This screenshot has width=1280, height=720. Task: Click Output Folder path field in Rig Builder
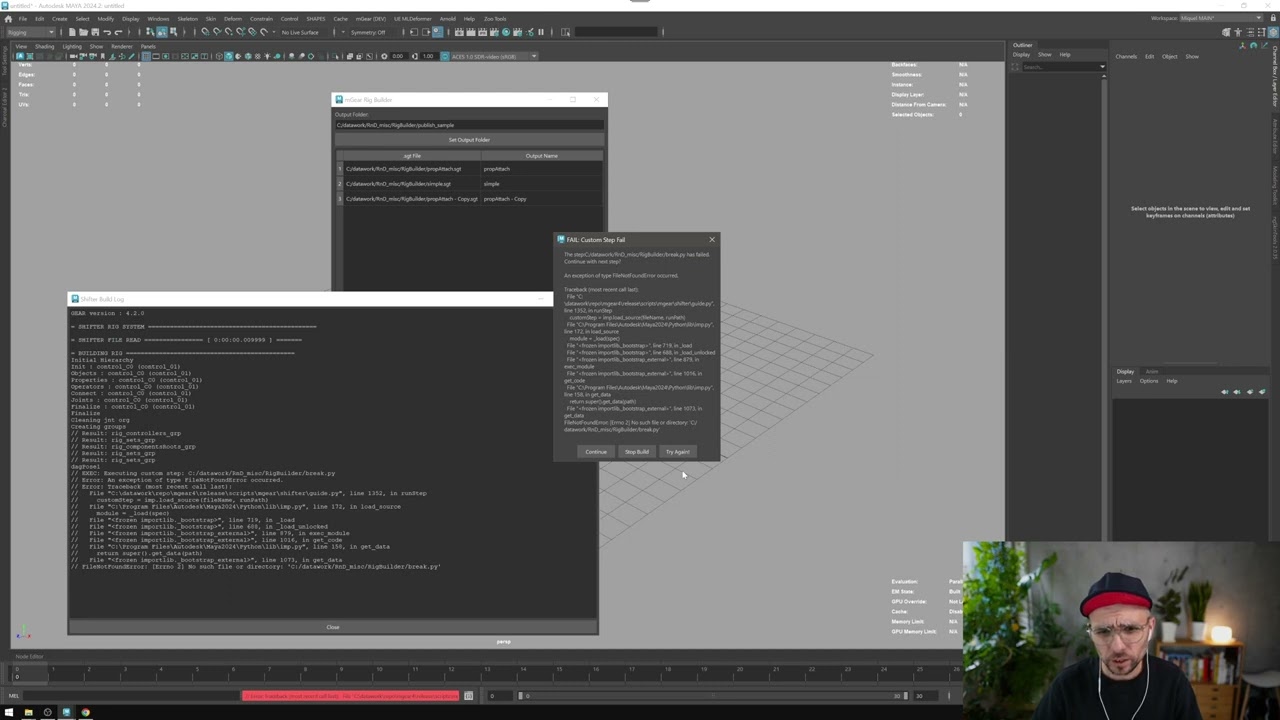pyautogui.click(x=469, y=125)
